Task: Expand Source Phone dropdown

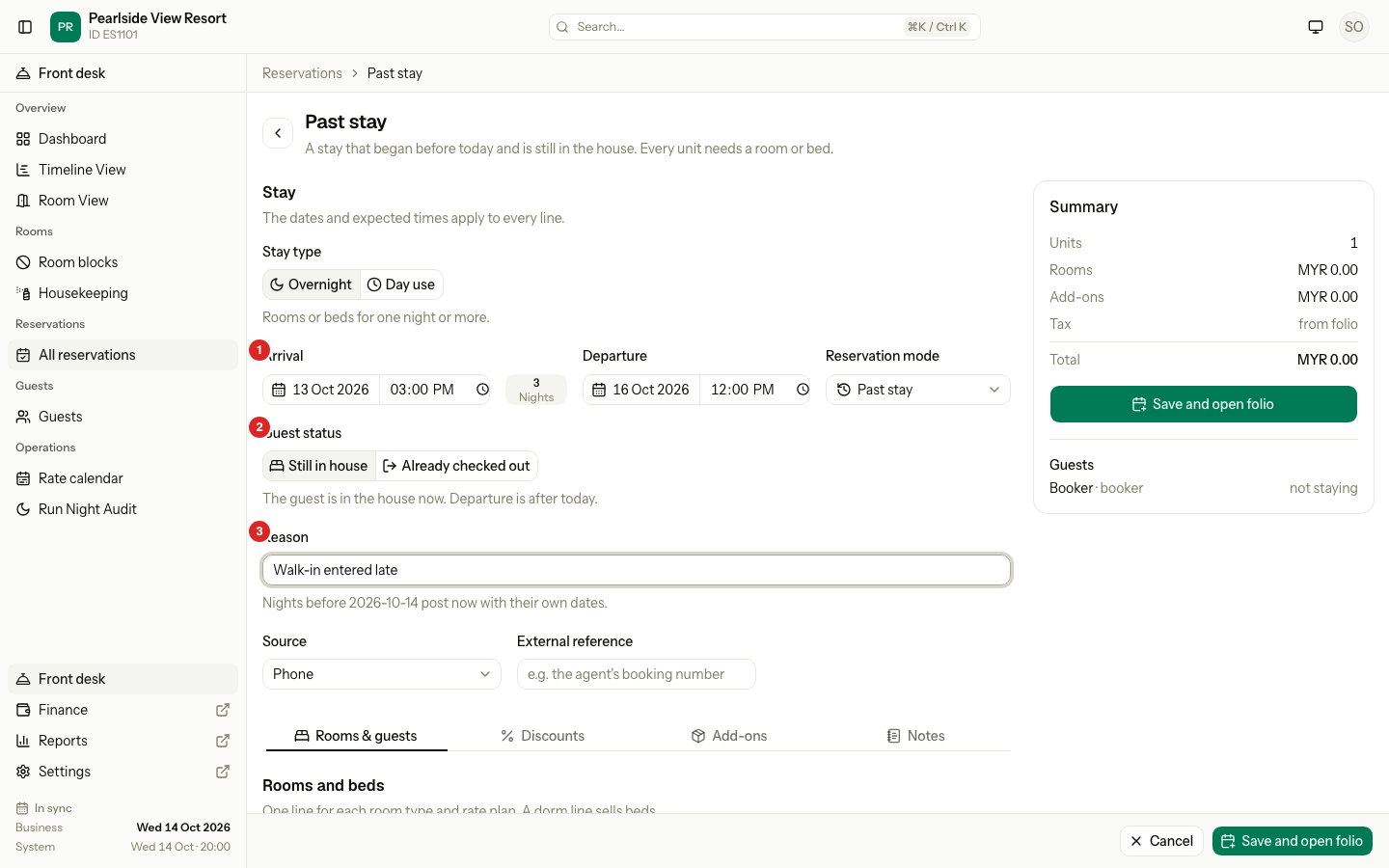Action: pyautogui.click(x=382, y=674)
